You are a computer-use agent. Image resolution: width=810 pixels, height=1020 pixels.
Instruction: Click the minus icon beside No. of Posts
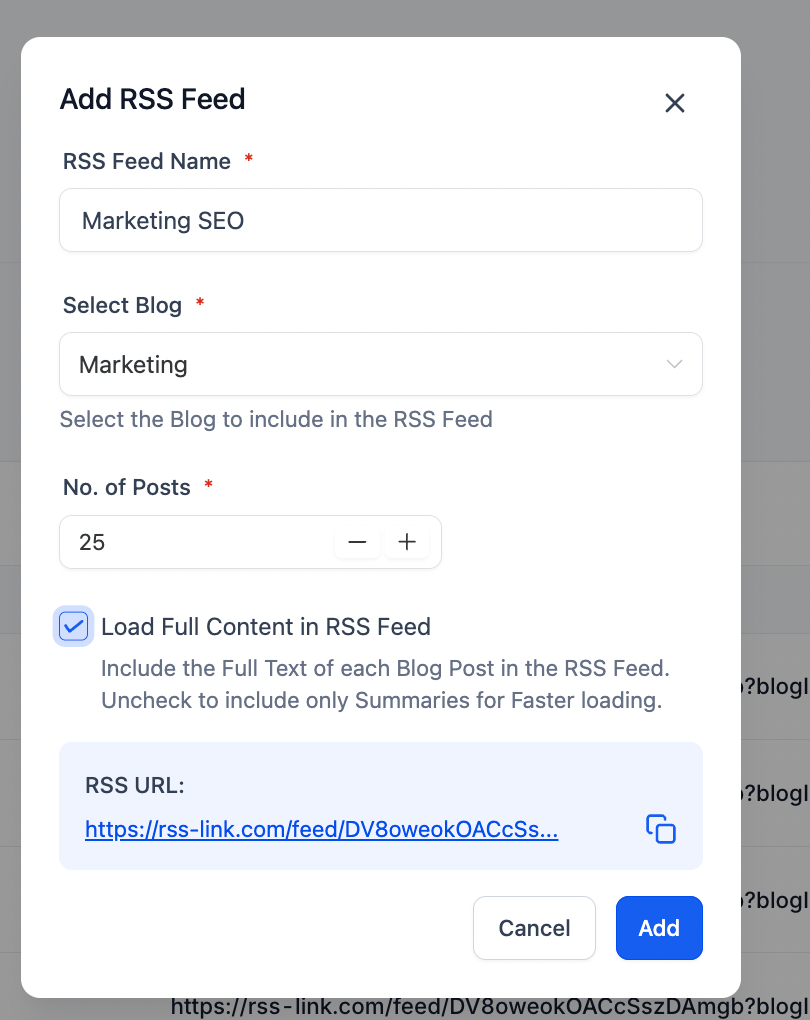click(x=357, y=541)
